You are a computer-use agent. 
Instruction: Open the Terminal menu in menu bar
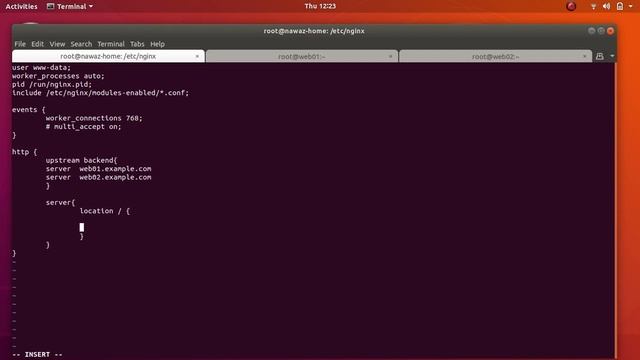point(111,44)
